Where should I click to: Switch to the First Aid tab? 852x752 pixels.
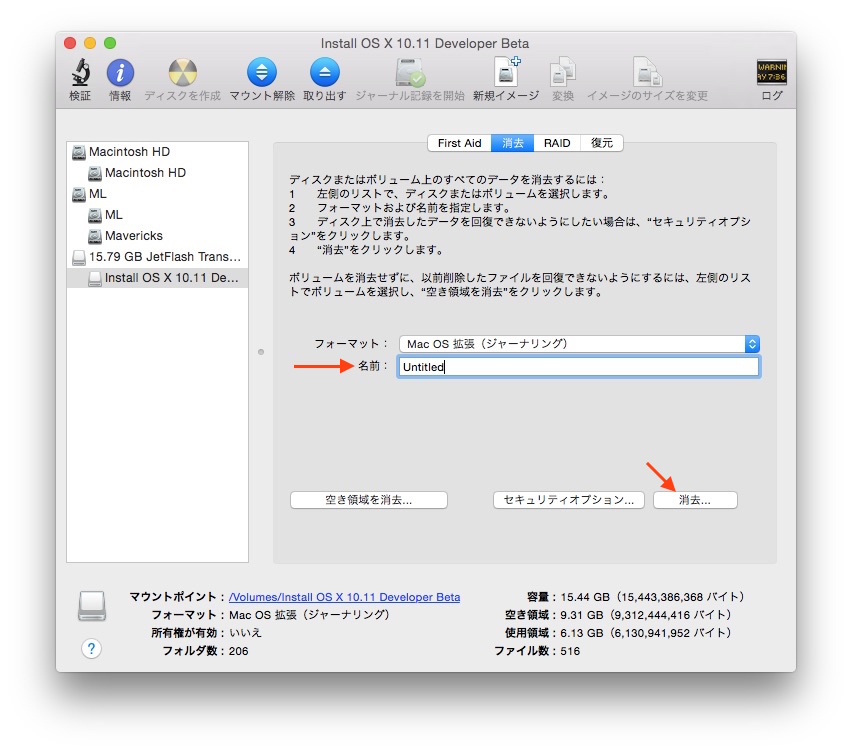point(459,143)
